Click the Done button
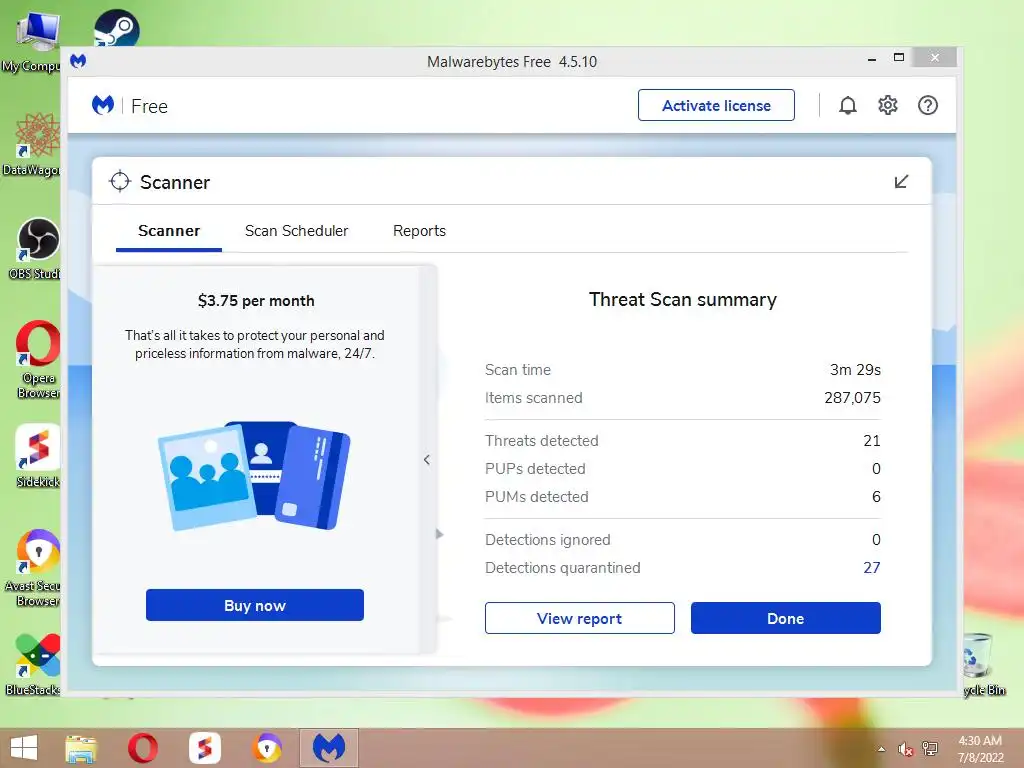 click(x=786, y=618)
